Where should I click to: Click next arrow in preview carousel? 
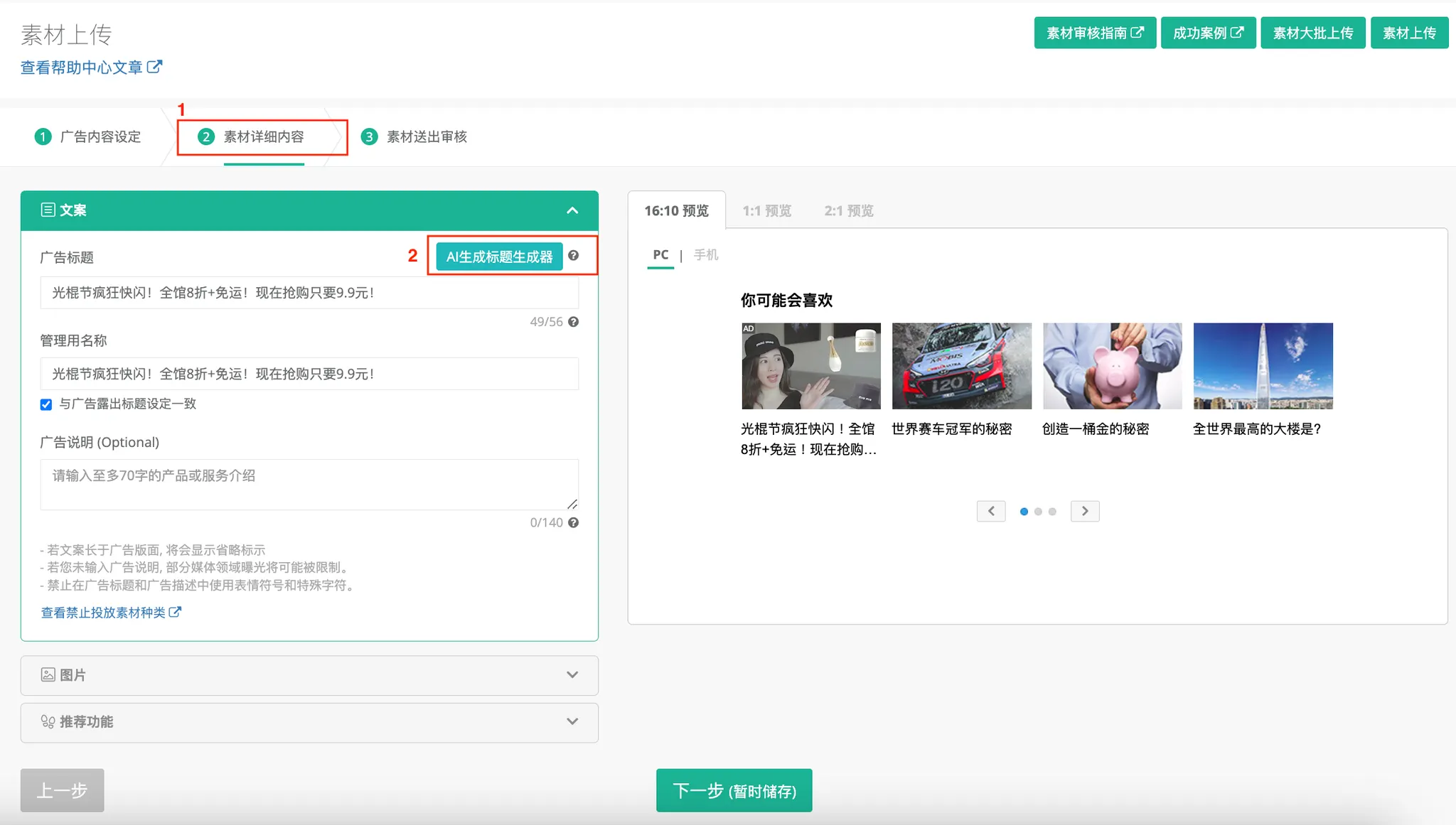(1085, 511)
